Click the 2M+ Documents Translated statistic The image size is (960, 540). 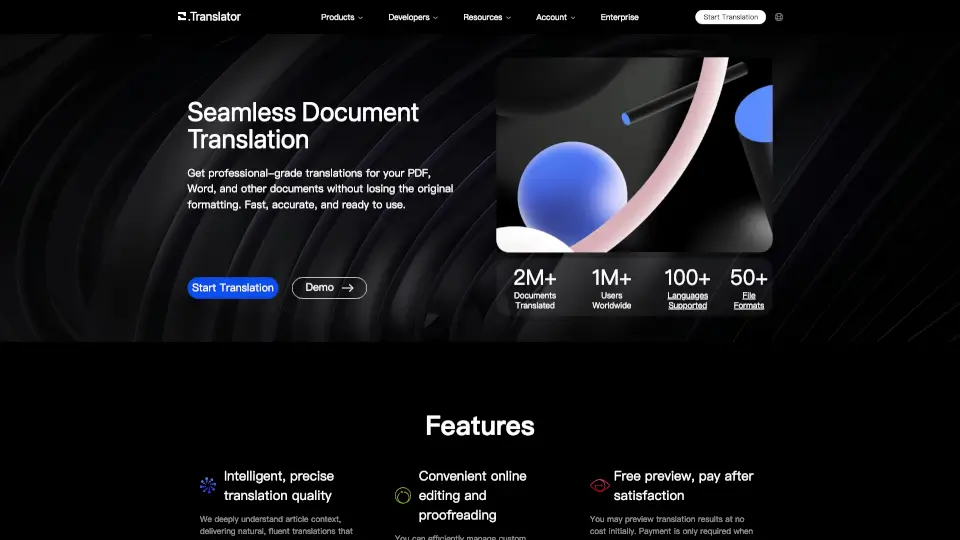point(535,288)
